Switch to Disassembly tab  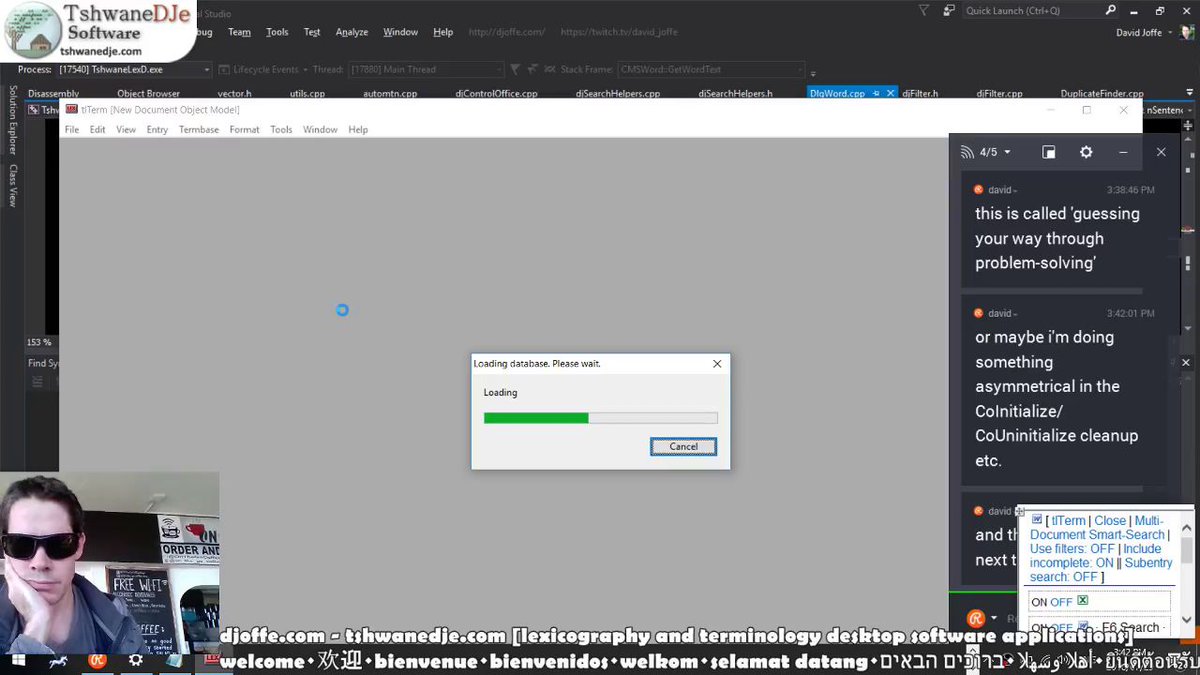tap(54, 93)
